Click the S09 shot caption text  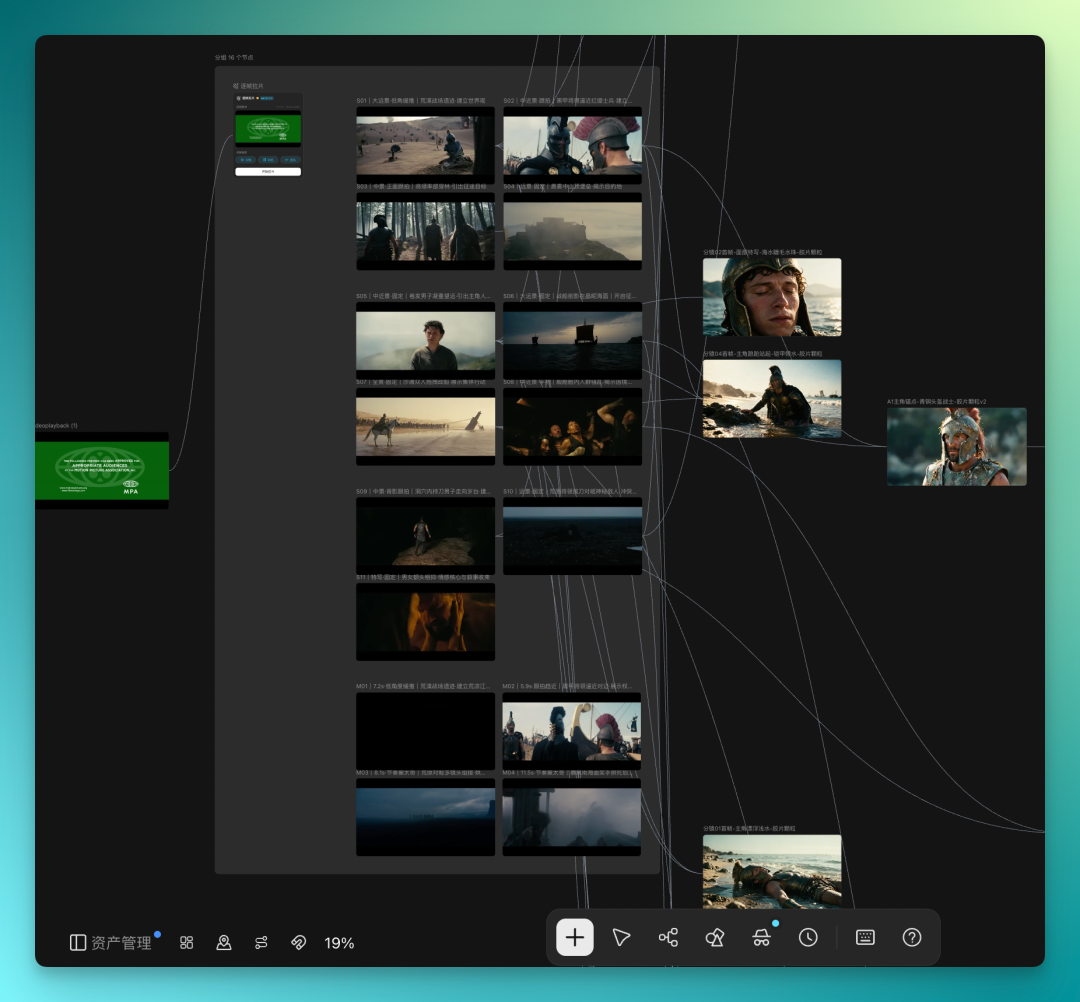point(423,492)
